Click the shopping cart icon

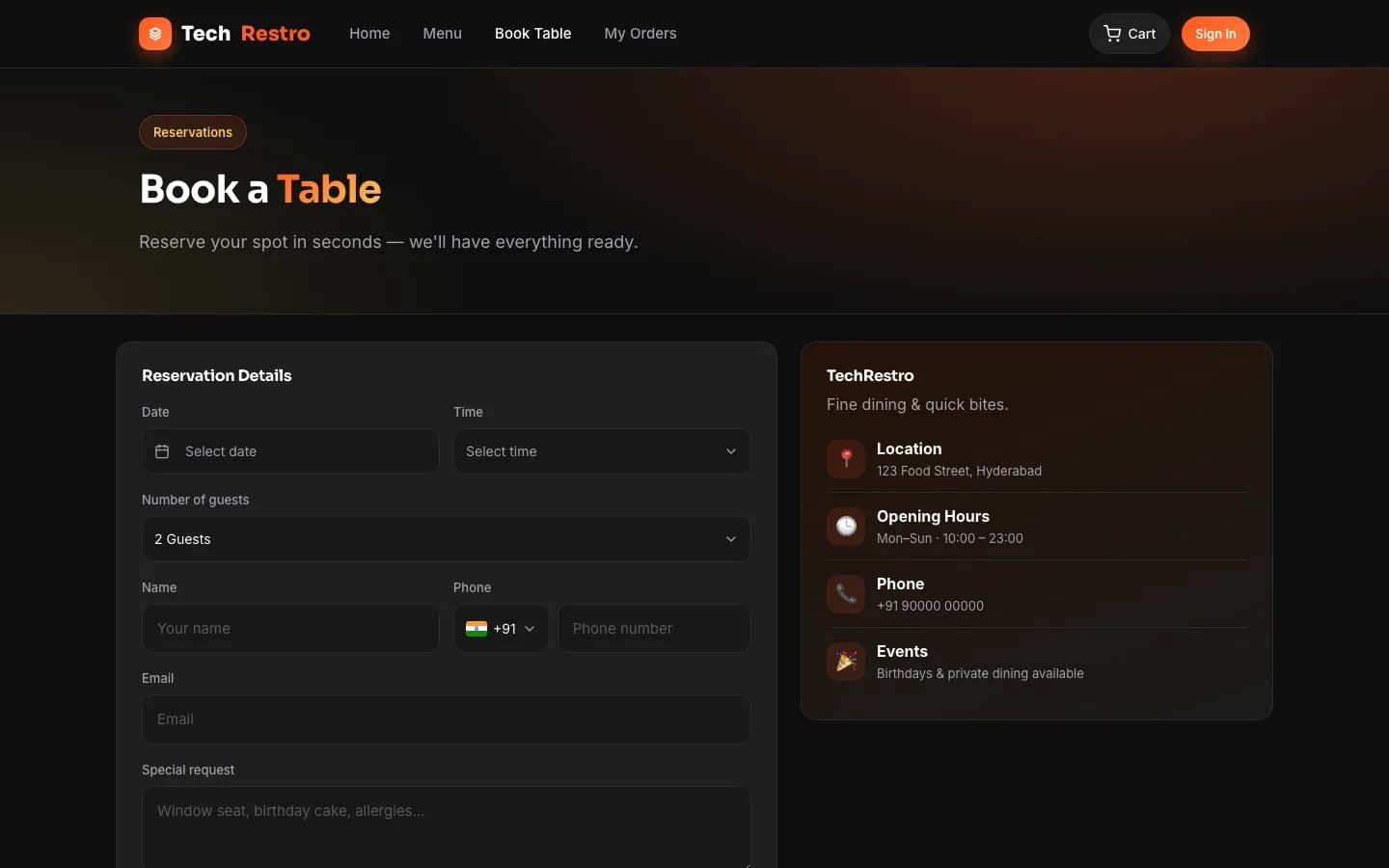(x=1112, y=34)
